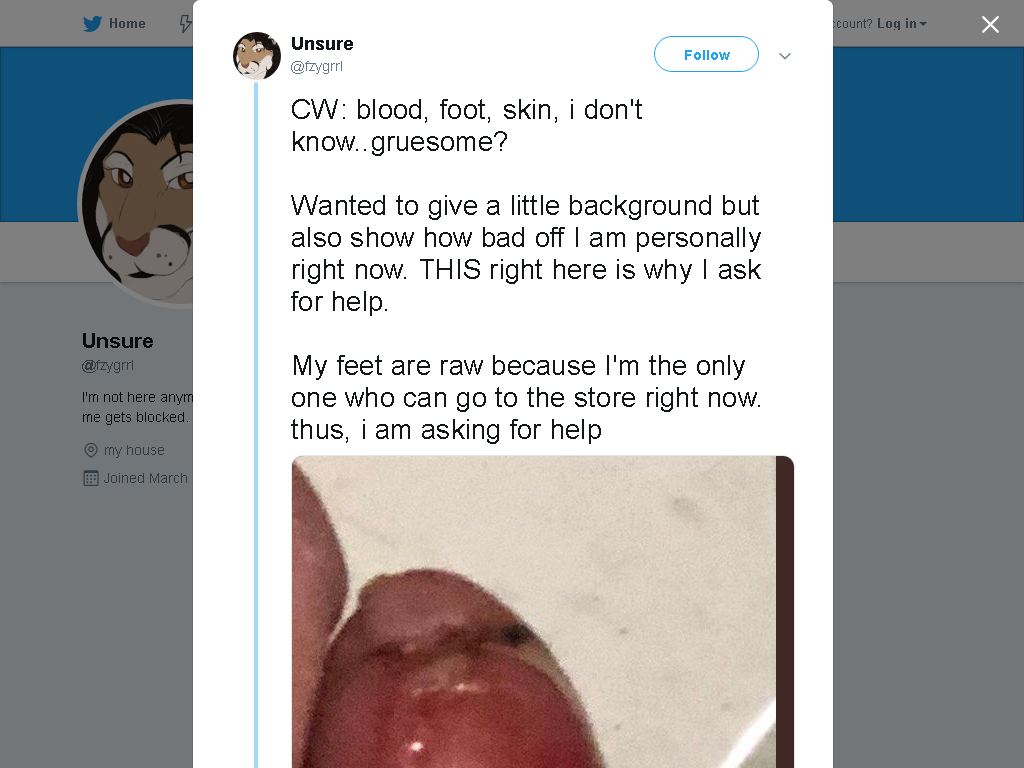Click the 'Joined March' text
Image resolution: width=1024 pixels, height=768 pixels.
146,479
